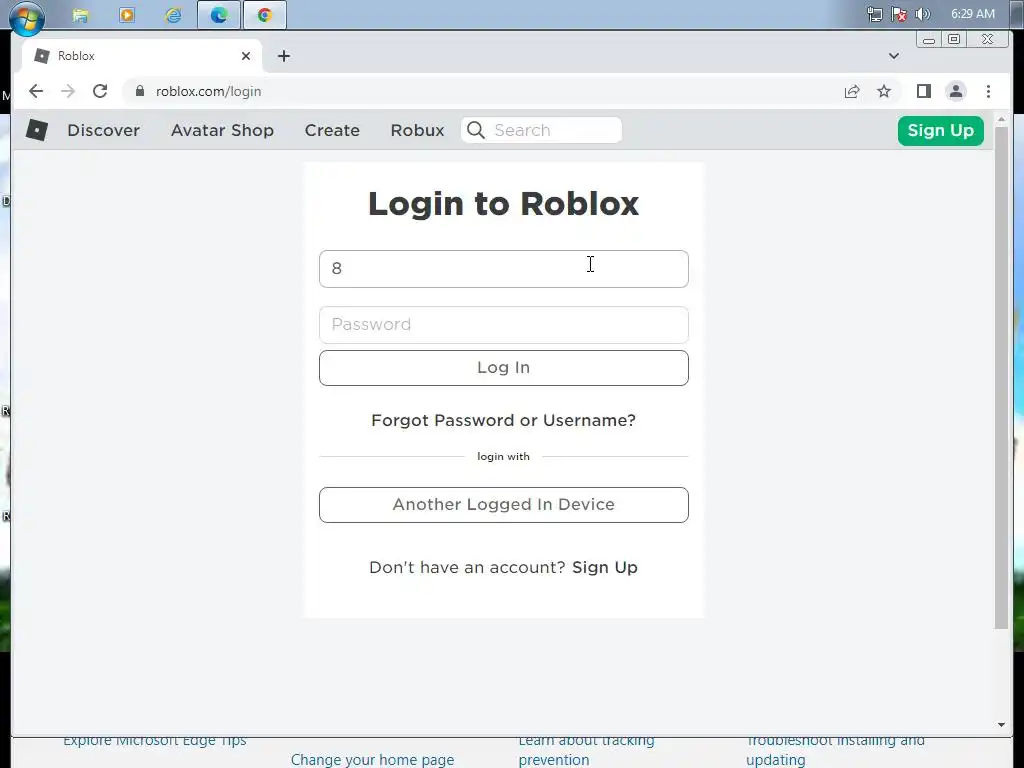This screenshot has width=1024, height=768.
Task: Open Troubleshoot installing and updating link in Edge
Action: 835,750
